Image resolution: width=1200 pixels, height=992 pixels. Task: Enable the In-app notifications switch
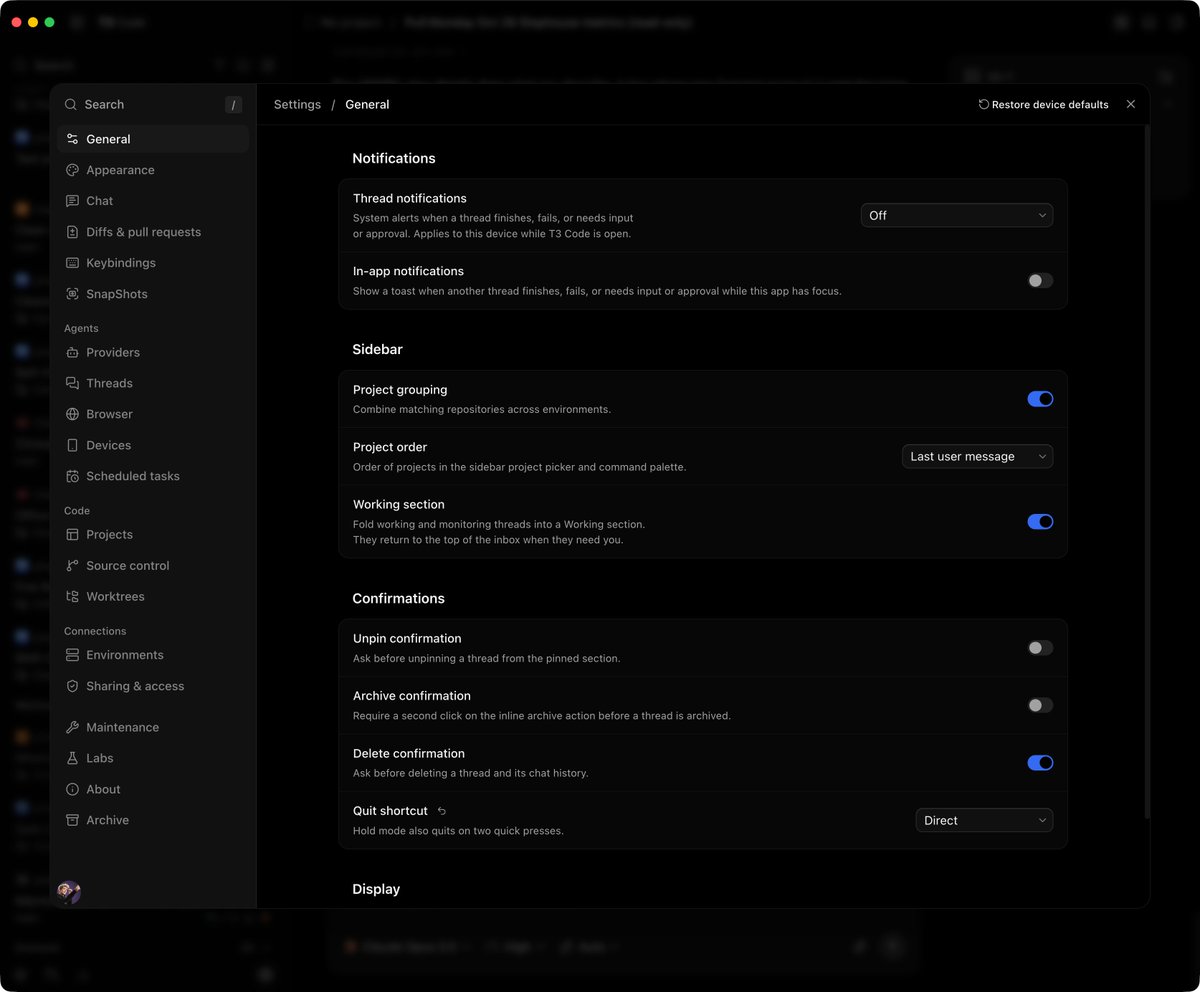point(1040,281)
